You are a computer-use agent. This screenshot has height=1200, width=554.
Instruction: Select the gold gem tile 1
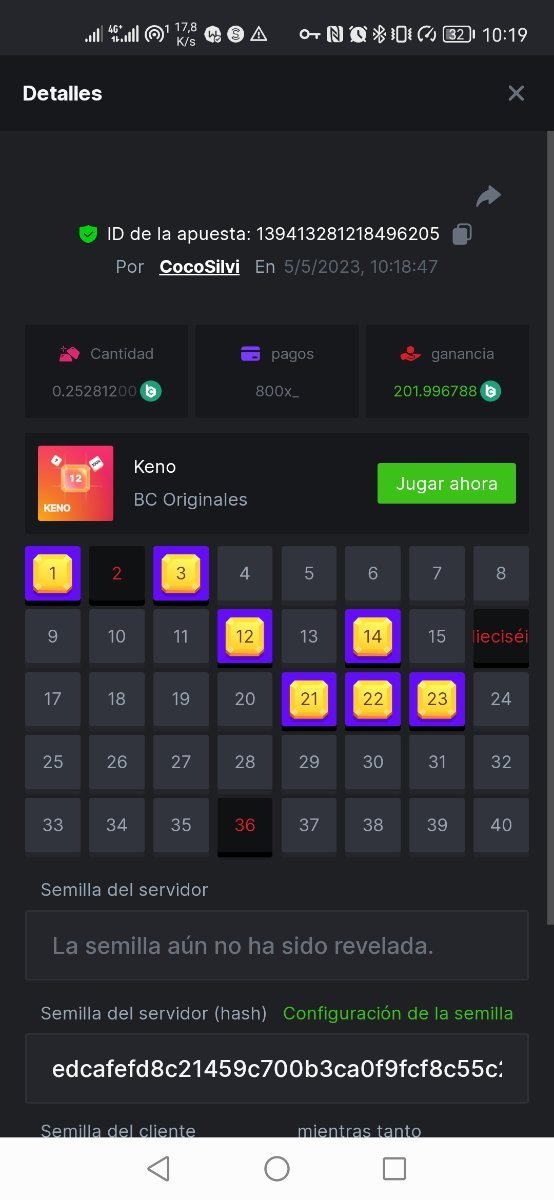53,574
